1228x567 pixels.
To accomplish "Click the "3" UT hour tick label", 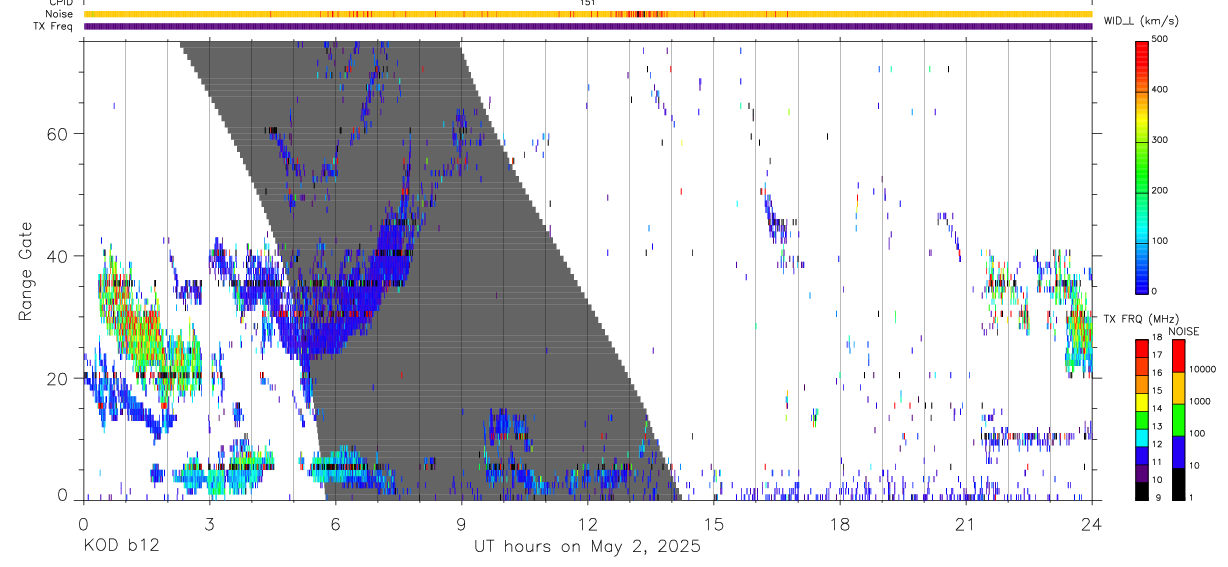I will point(209,523).
